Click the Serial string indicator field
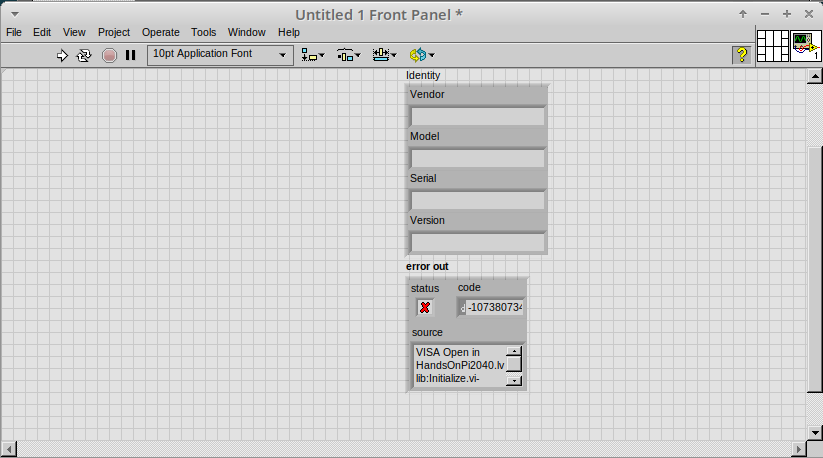 [478, 200]
